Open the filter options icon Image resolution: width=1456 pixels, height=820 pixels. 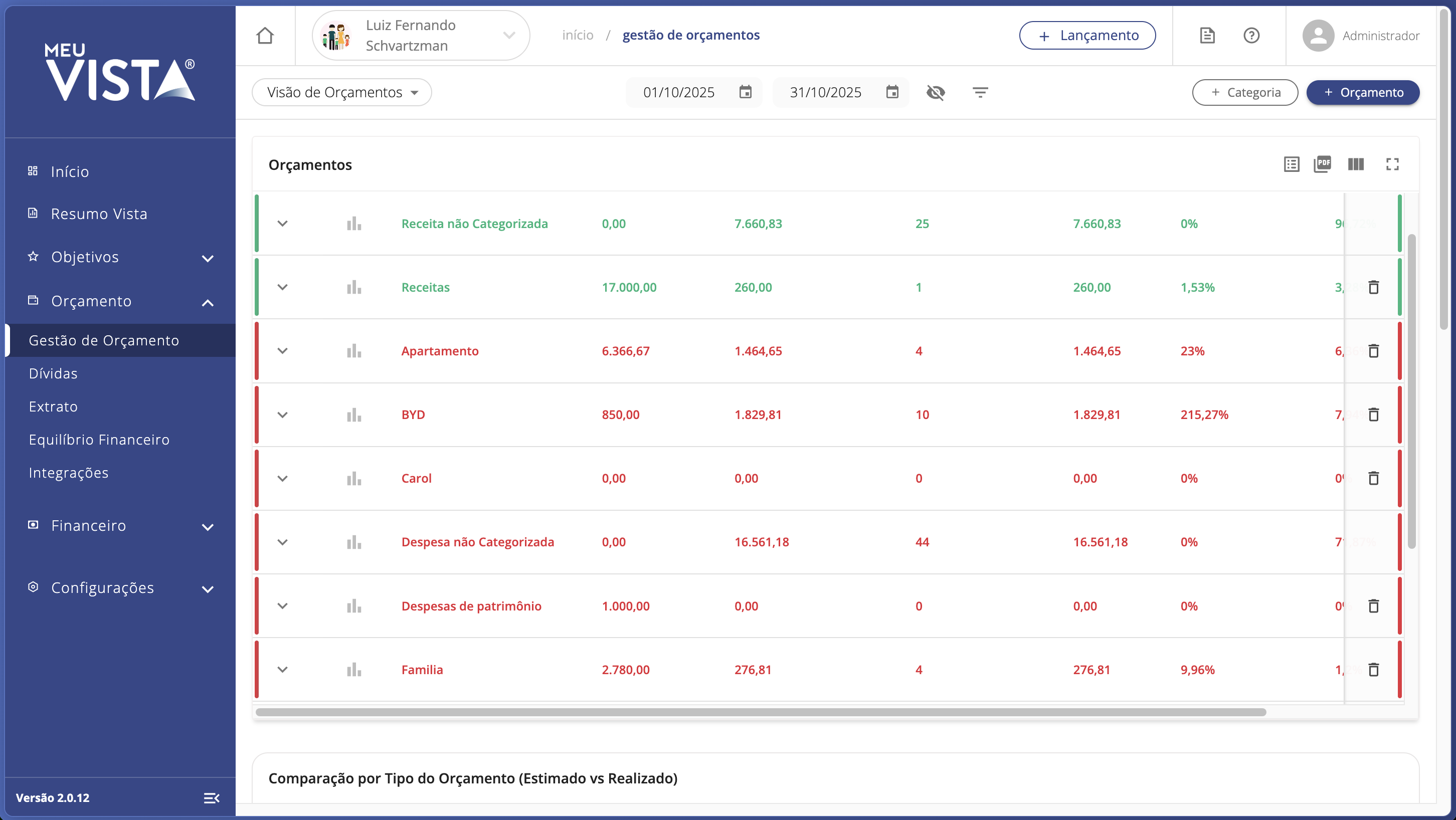click(x=980, y=92)
